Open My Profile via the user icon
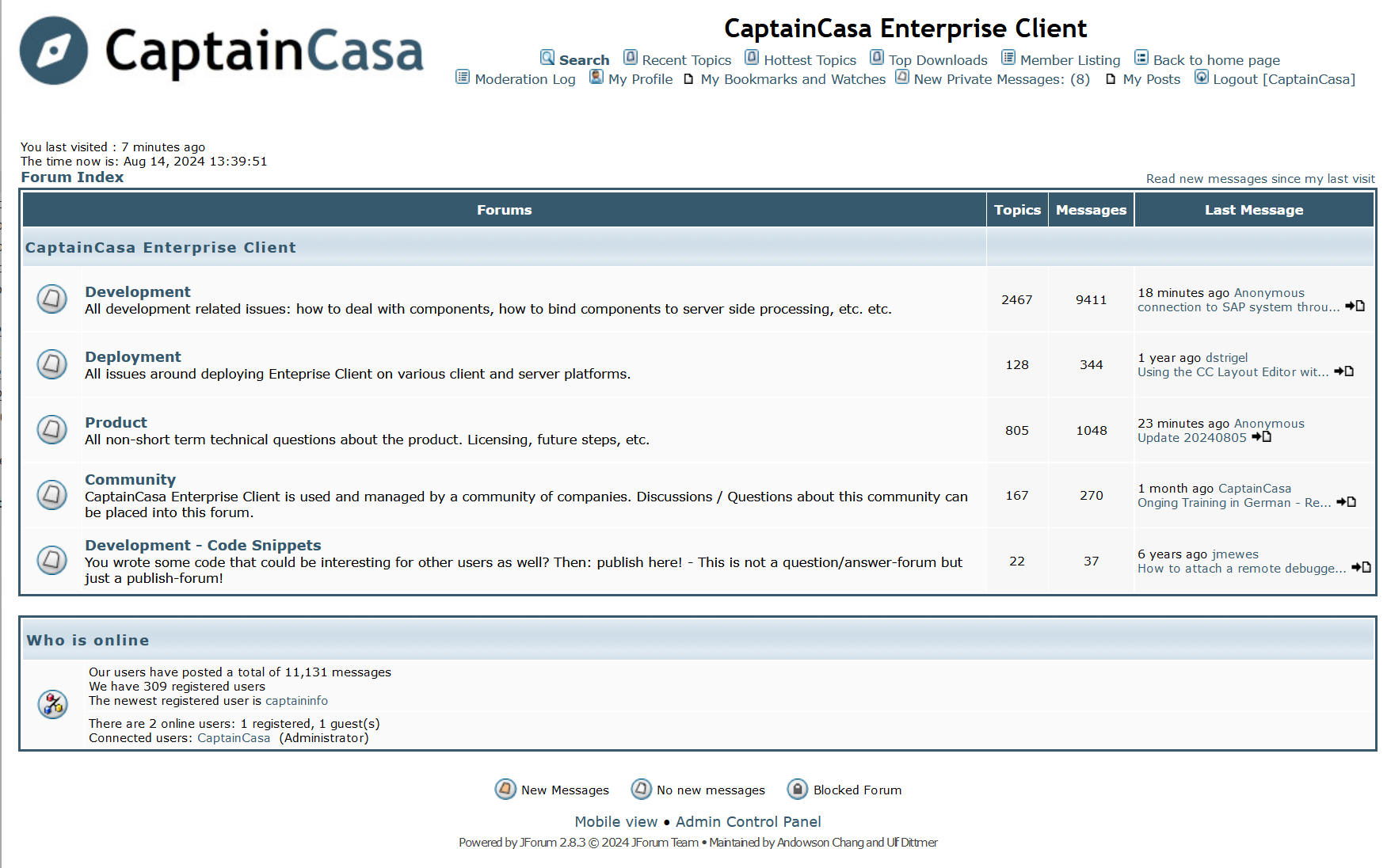 coord(596,77)
